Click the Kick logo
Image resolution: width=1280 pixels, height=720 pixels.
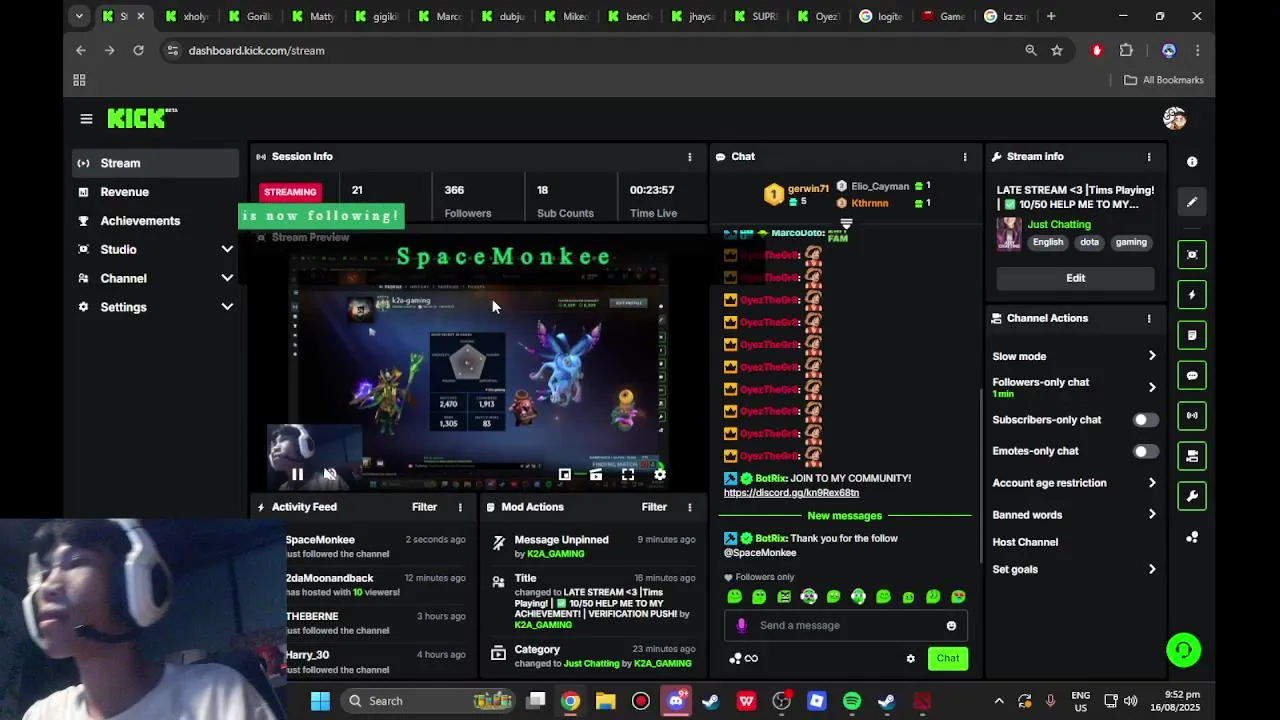(142, 118)
